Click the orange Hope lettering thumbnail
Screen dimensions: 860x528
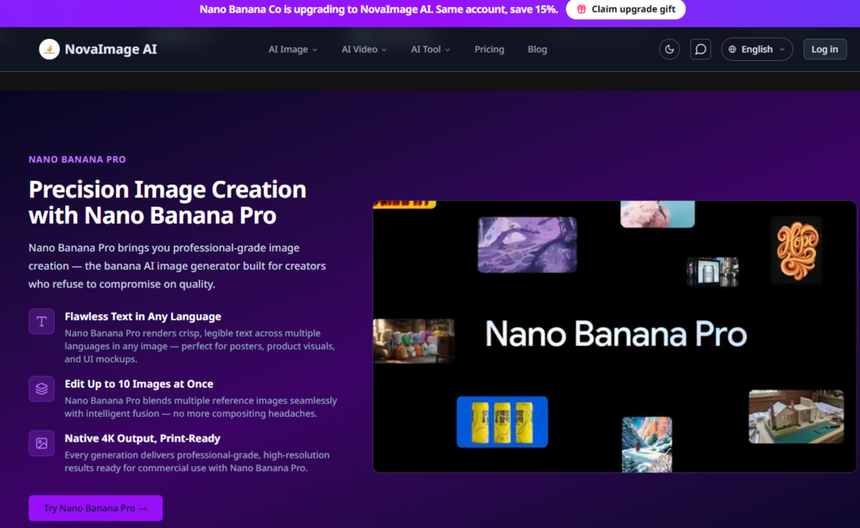pos(797,250)
